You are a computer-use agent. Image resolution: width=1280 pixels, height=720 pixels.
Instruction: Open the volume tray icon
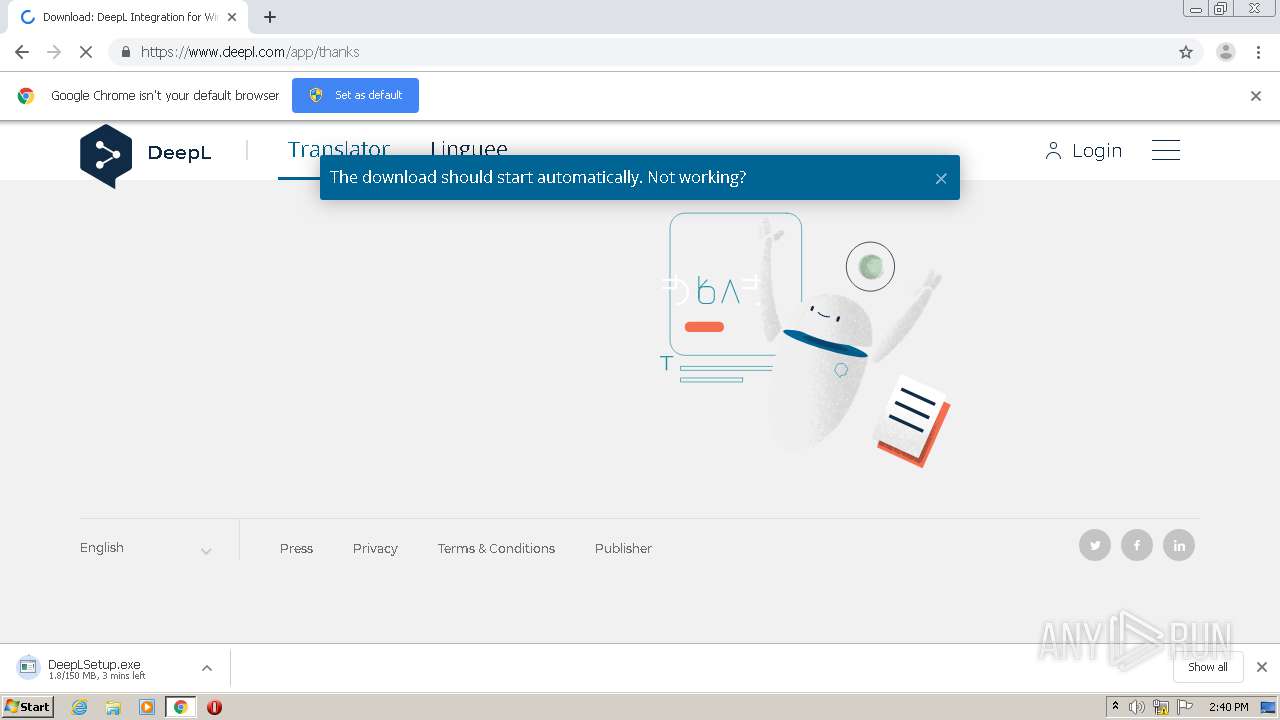[1137, 707]
